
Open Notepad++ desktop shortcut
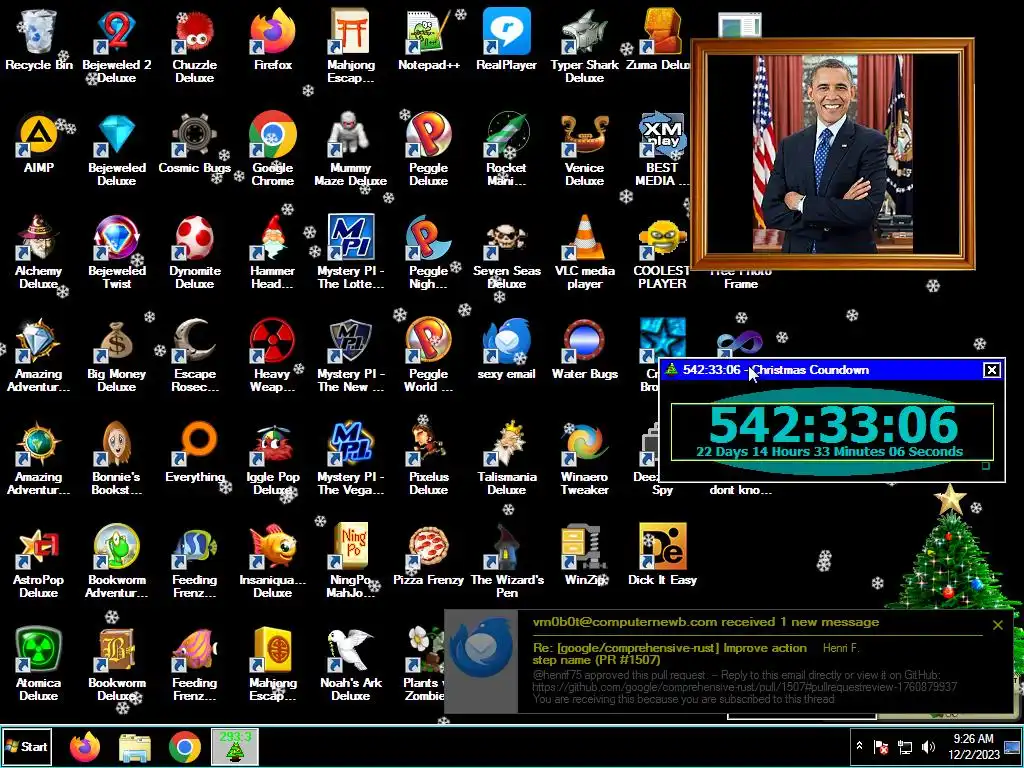point(428,39)
